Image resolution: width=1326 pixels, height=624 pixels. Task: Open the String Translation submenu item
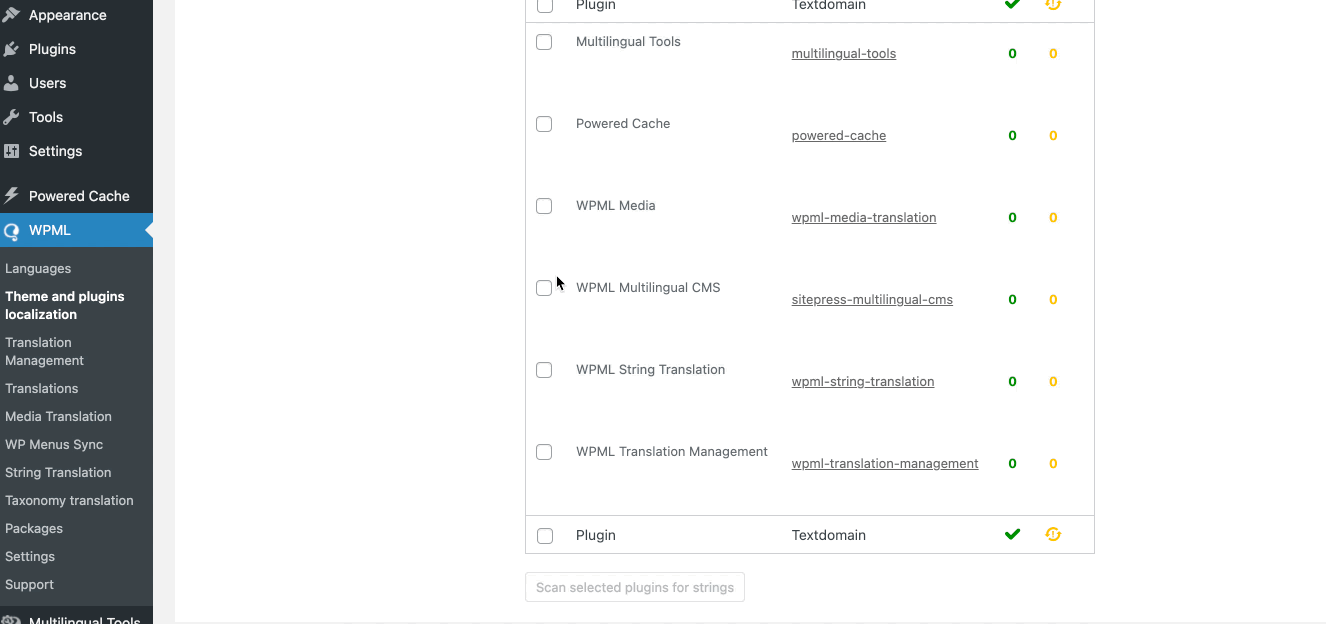58,472
